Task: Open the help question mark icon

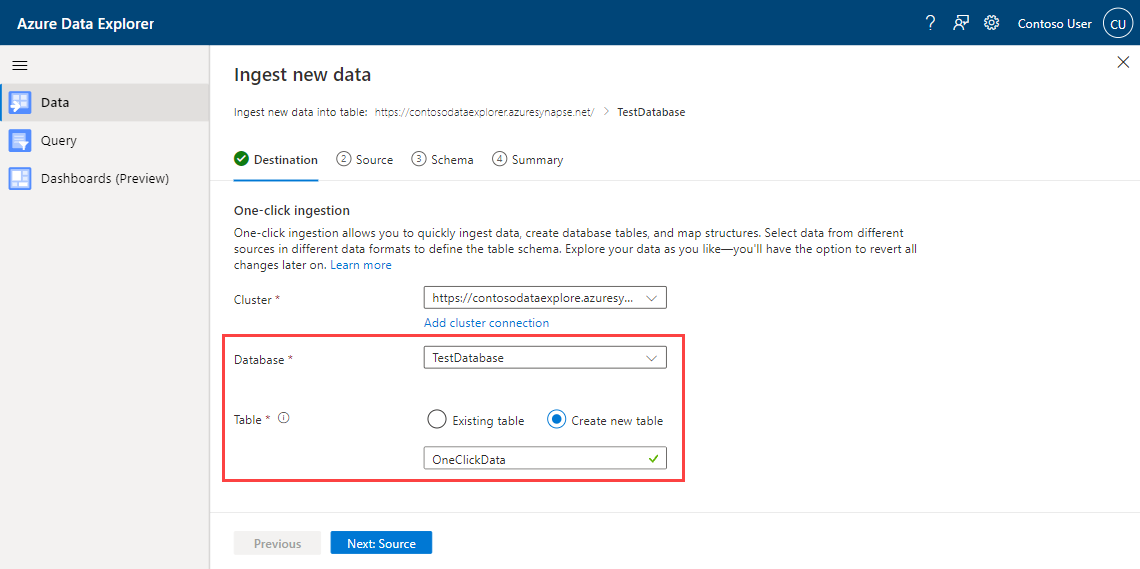Action: click(930, 23)
